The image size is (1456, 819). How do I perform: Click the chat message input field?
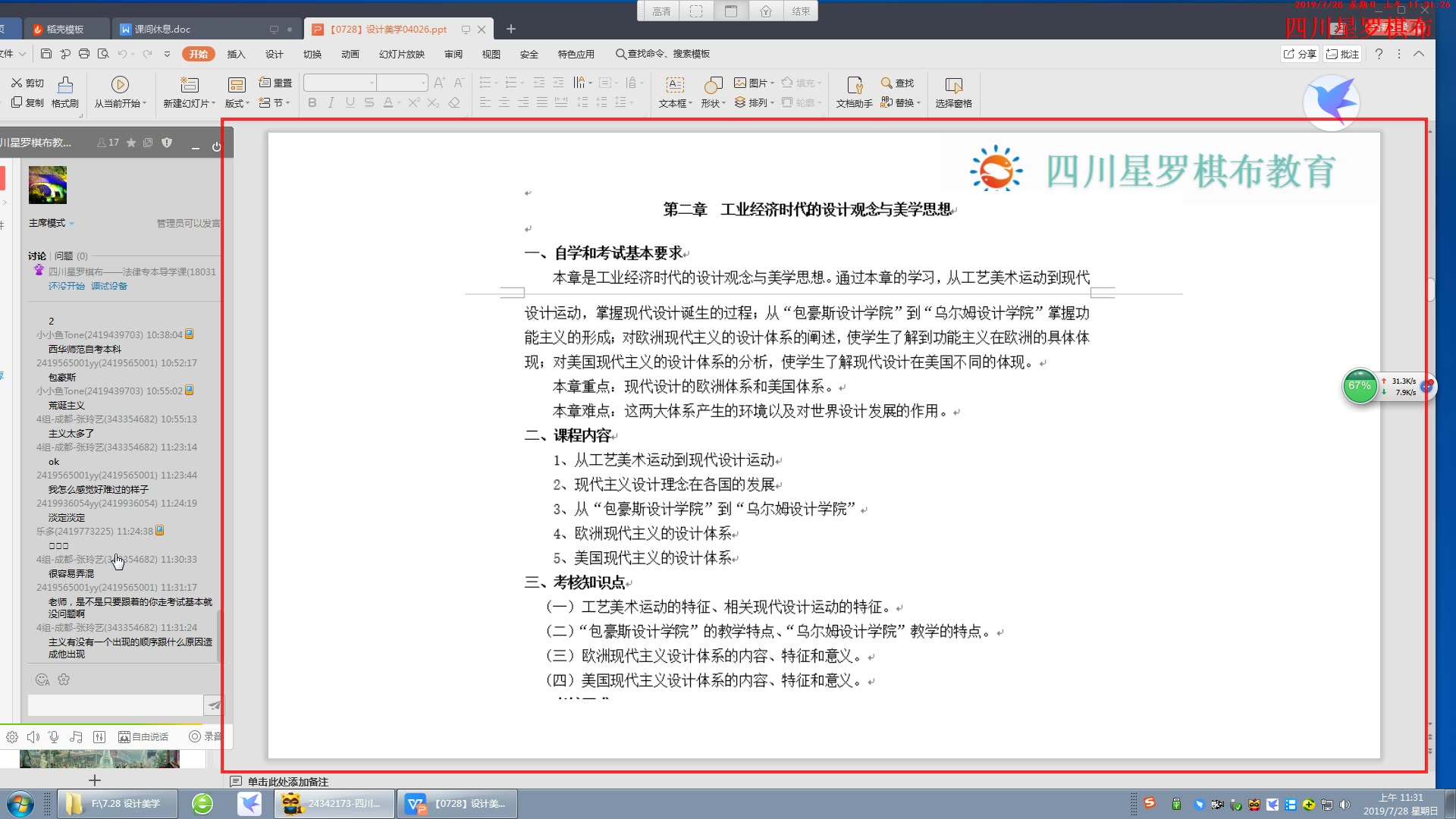[x=115, y=706]
